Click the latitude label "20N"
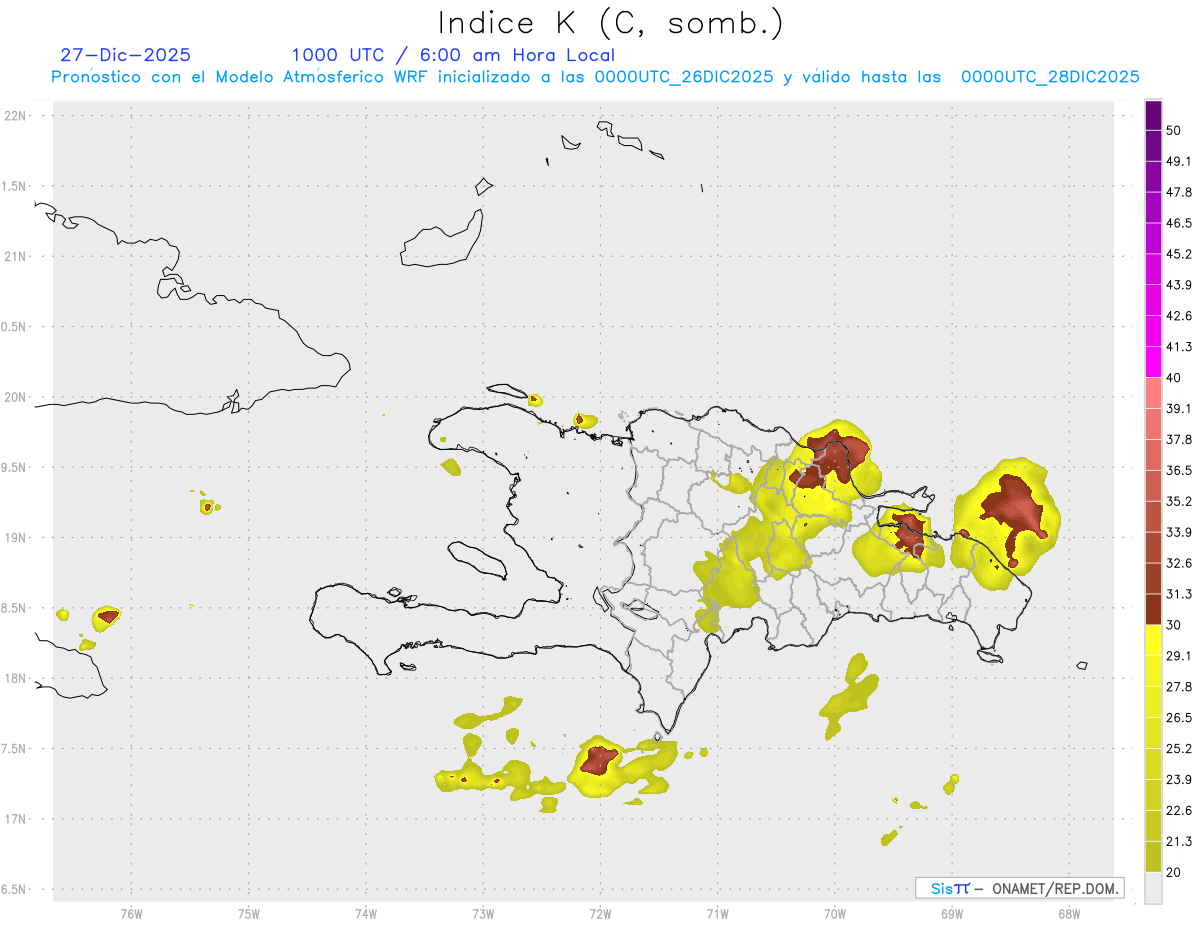The image size is (1200, 927). tap(17, 397)
